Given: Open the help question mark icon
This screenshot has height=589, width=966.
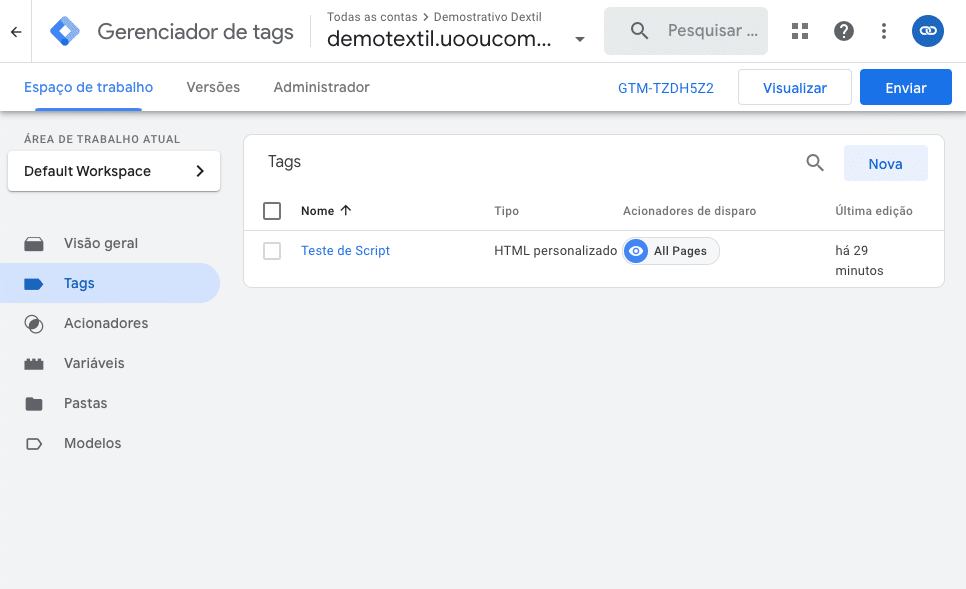Looking at the screenshot, I should coord(843,31).
